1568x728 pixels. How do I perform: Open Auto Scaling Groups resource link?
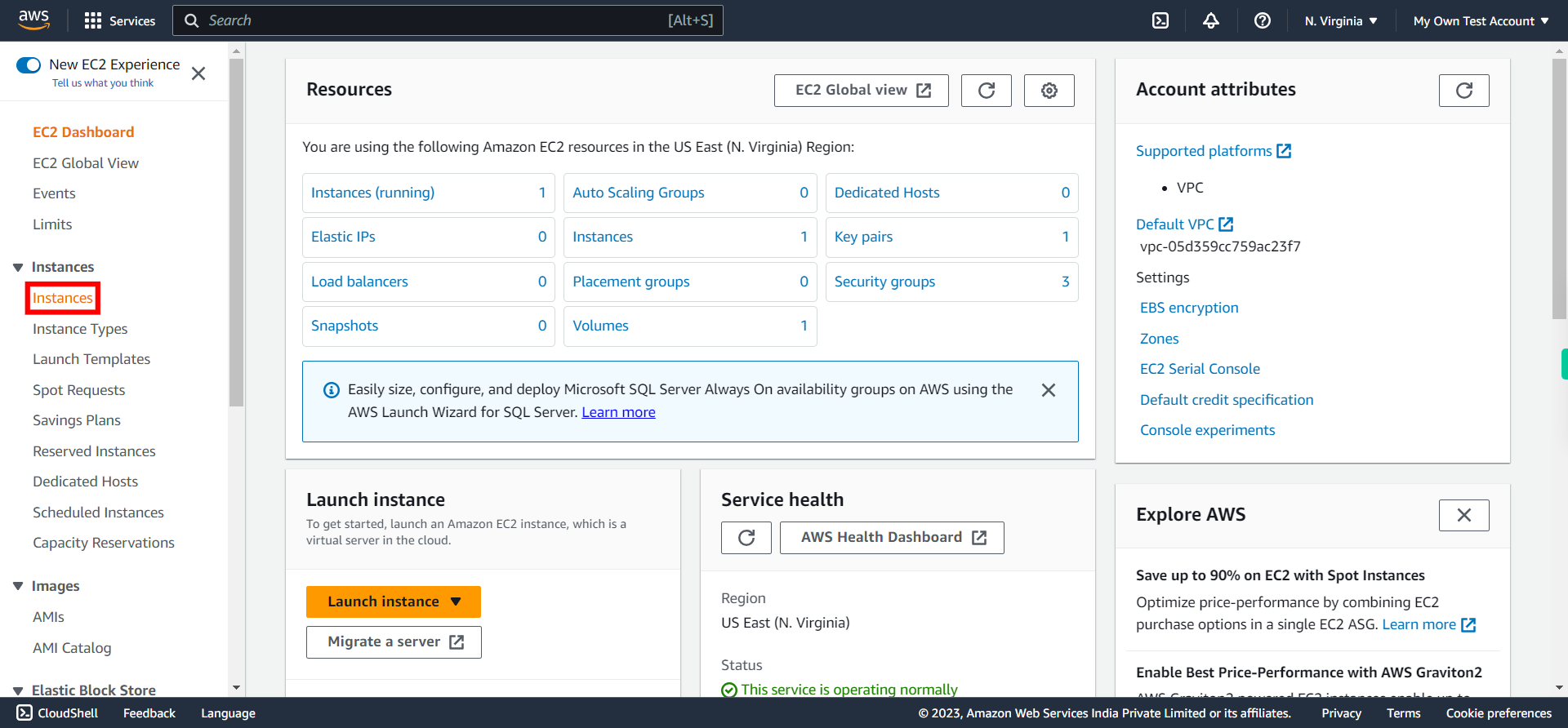pos(639,193)
